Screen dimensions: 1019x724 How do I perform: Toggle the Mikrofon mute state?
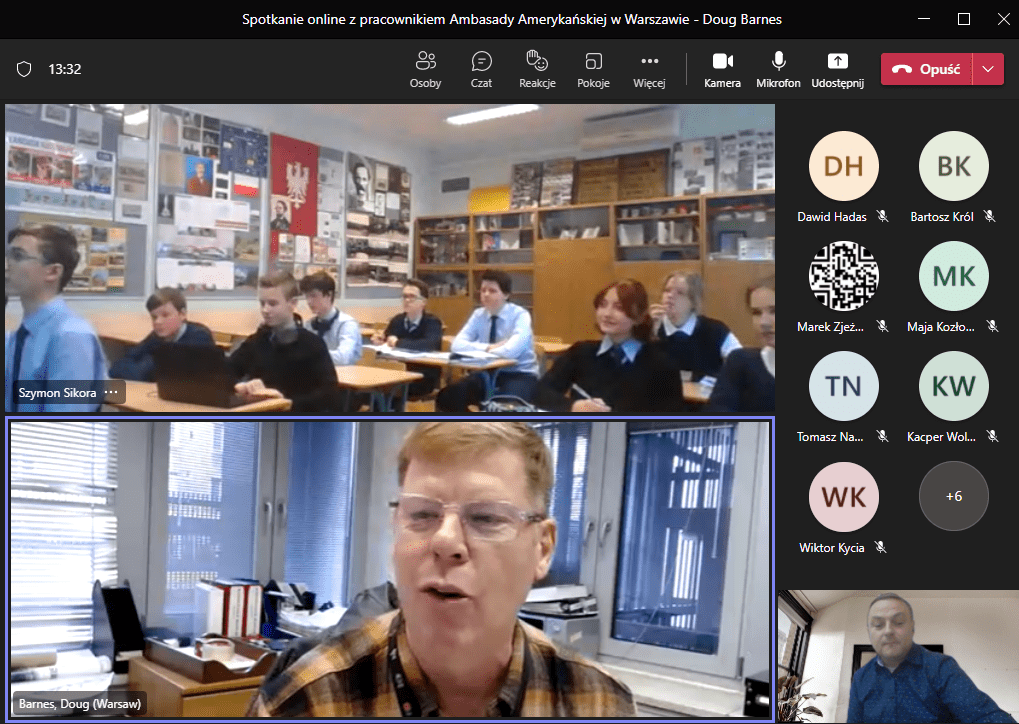pos(778,68)
